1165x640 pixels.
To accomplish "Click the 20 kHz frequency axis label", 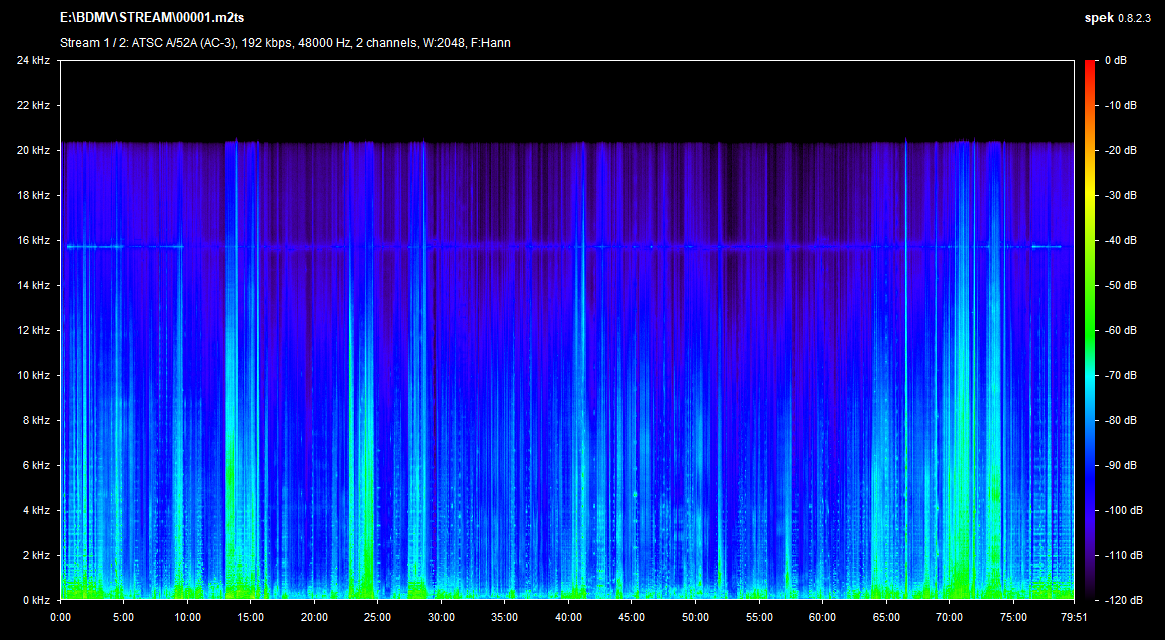I will (33, 151).
